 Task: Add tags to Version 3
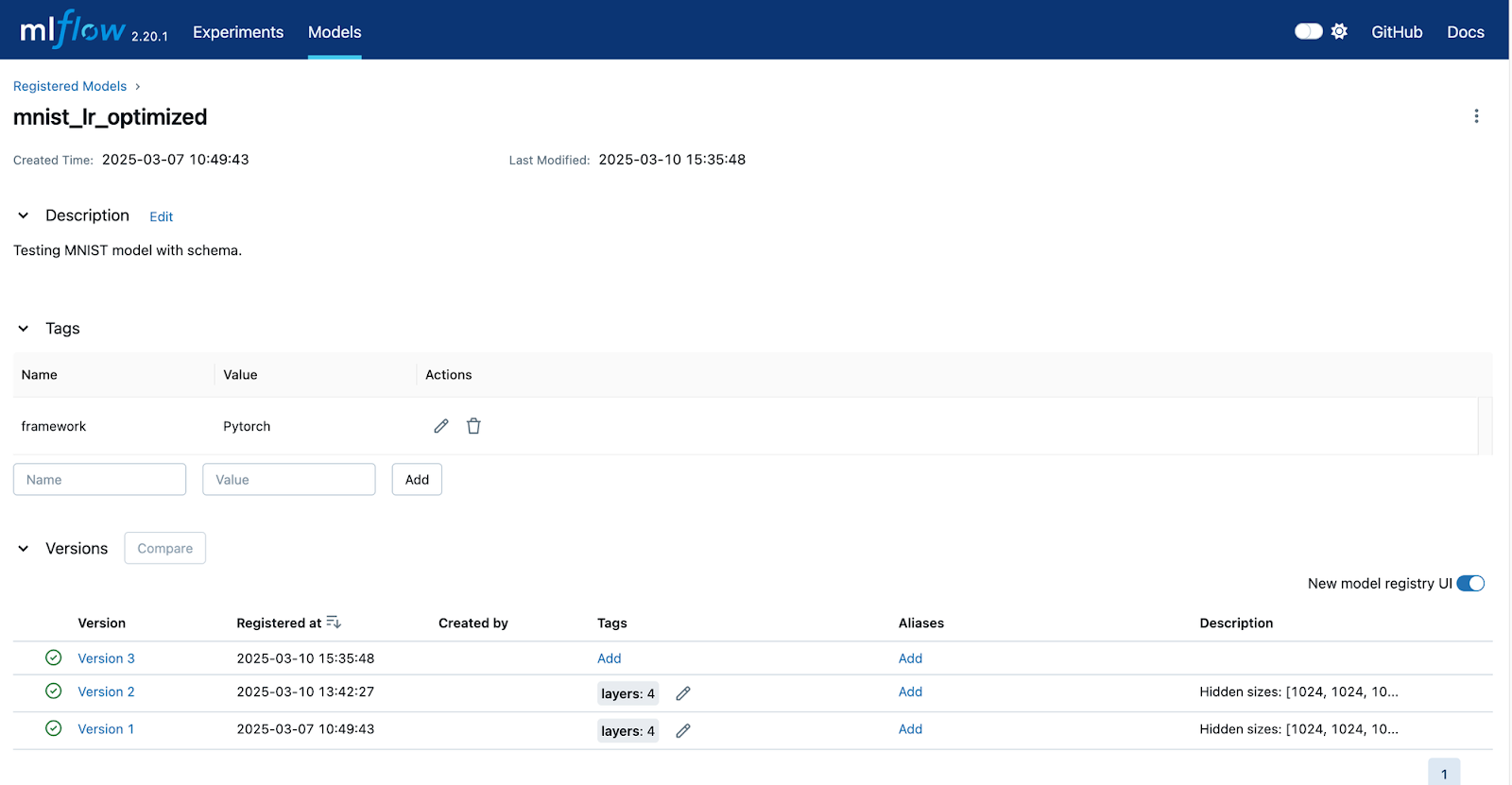pos(610,658)
